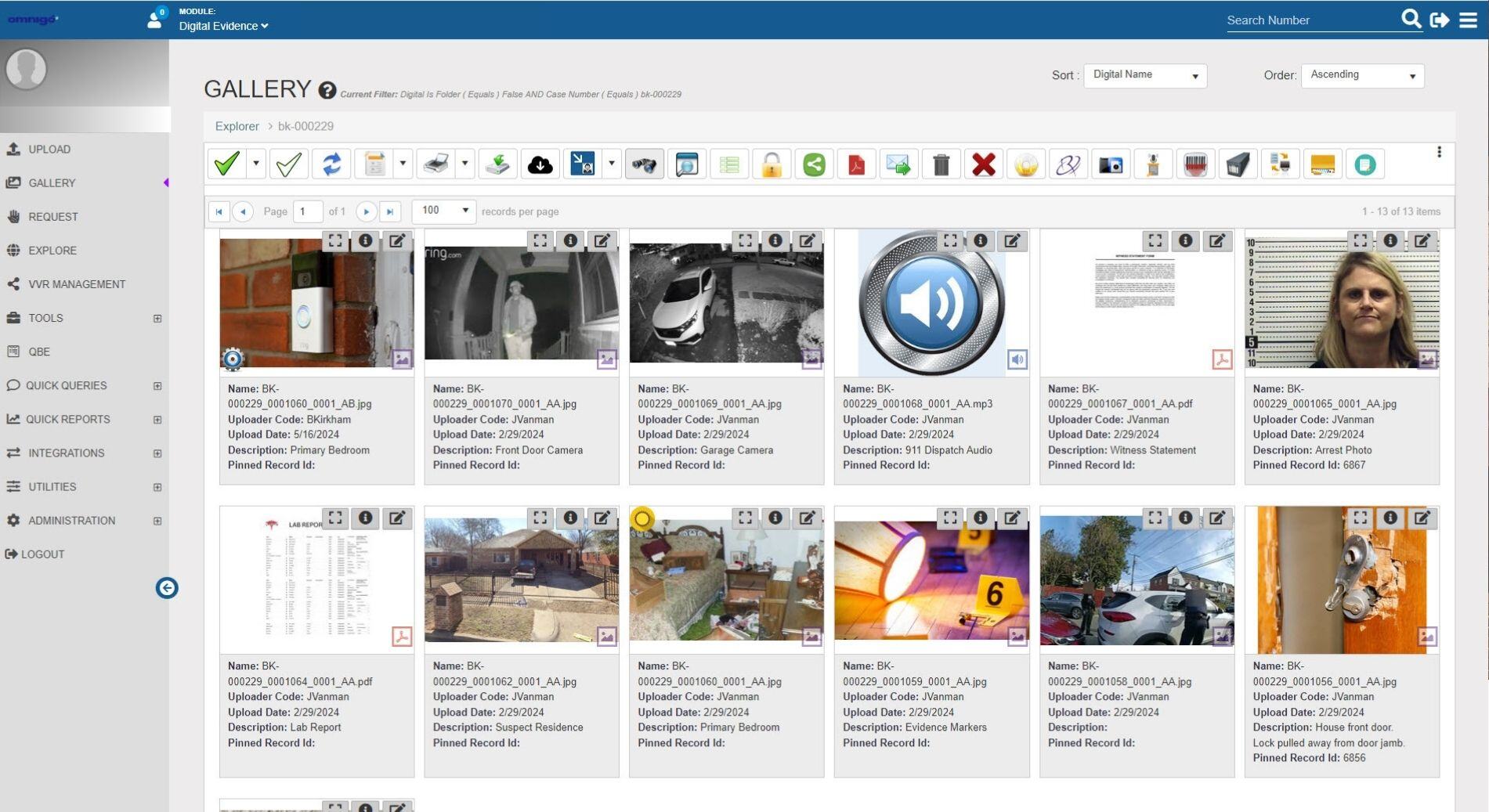
Task: Open the barcode scanner tool
Action: coord(1196,163)
